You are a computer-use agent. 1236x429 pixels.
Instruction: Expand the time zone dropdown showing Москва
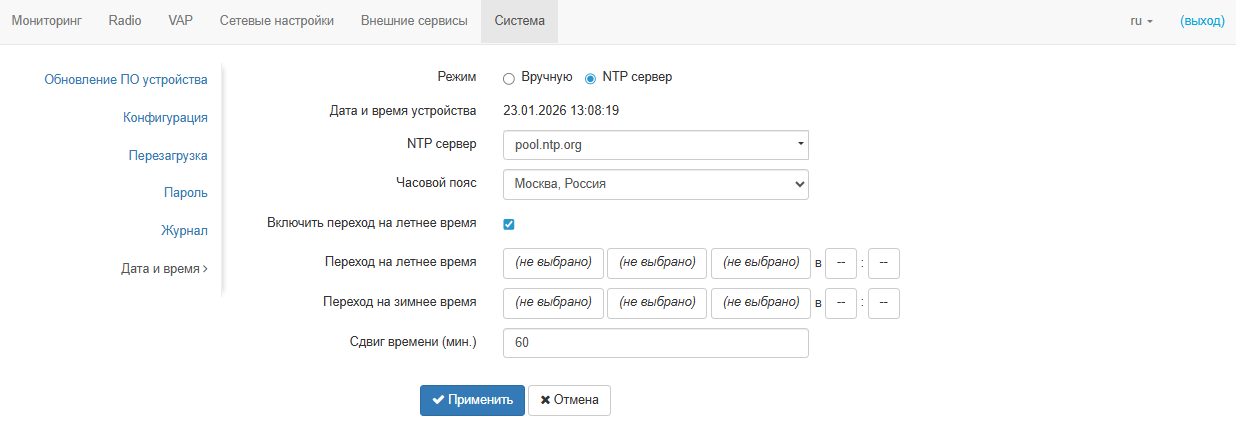pos(655,184)
